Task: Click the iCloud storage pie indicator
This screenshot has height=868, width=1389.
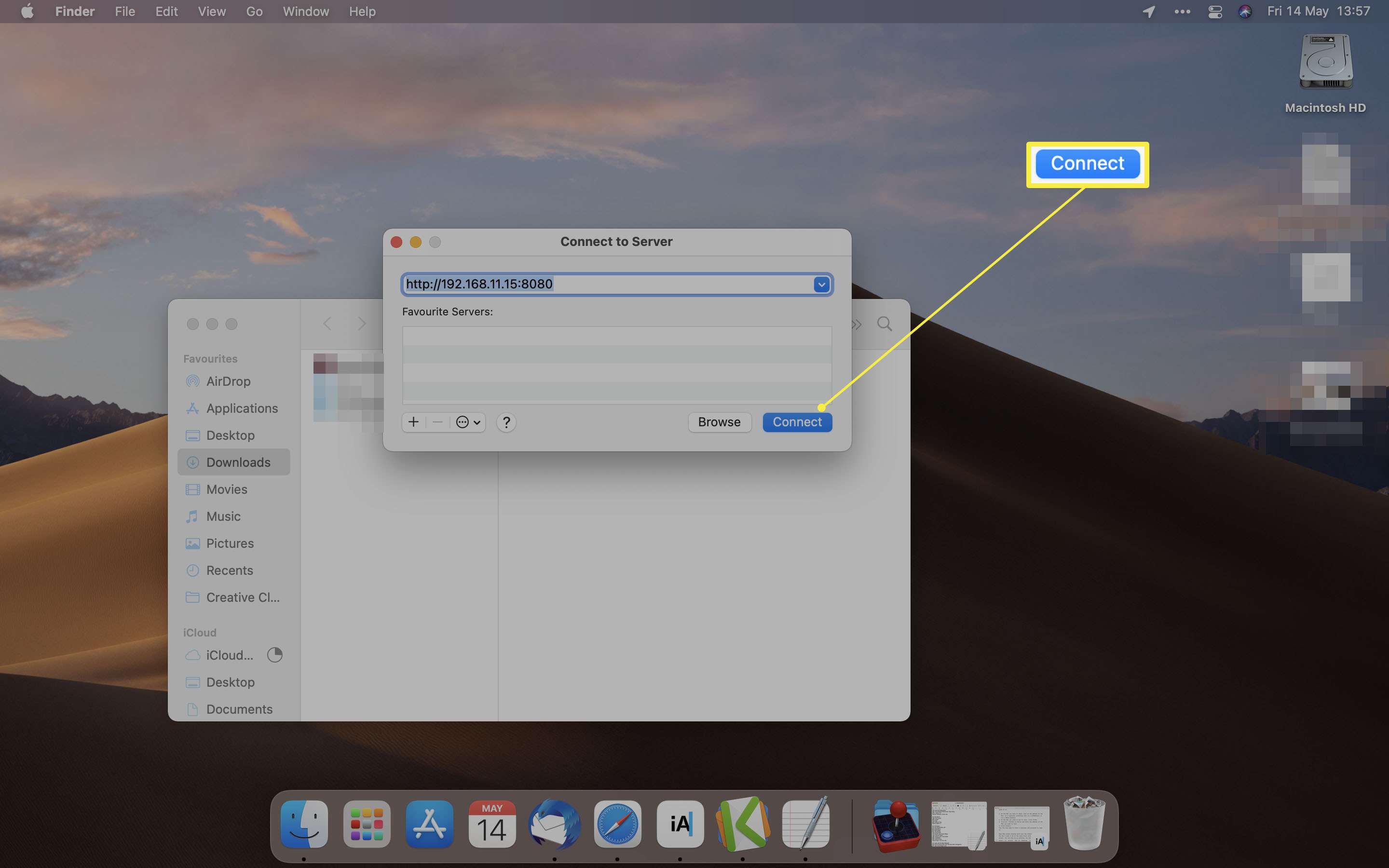Action: [275, 655]
